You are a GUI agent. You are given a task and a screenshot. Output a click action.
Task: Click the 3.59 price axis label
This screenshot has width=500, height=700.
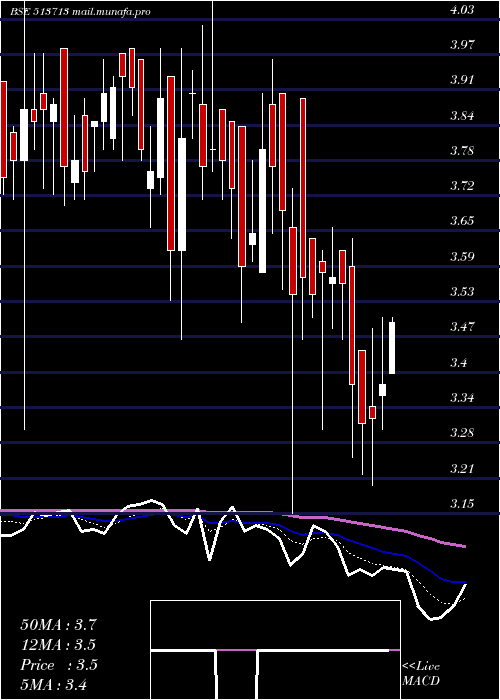pyautogui.click(x=462, y=256)
